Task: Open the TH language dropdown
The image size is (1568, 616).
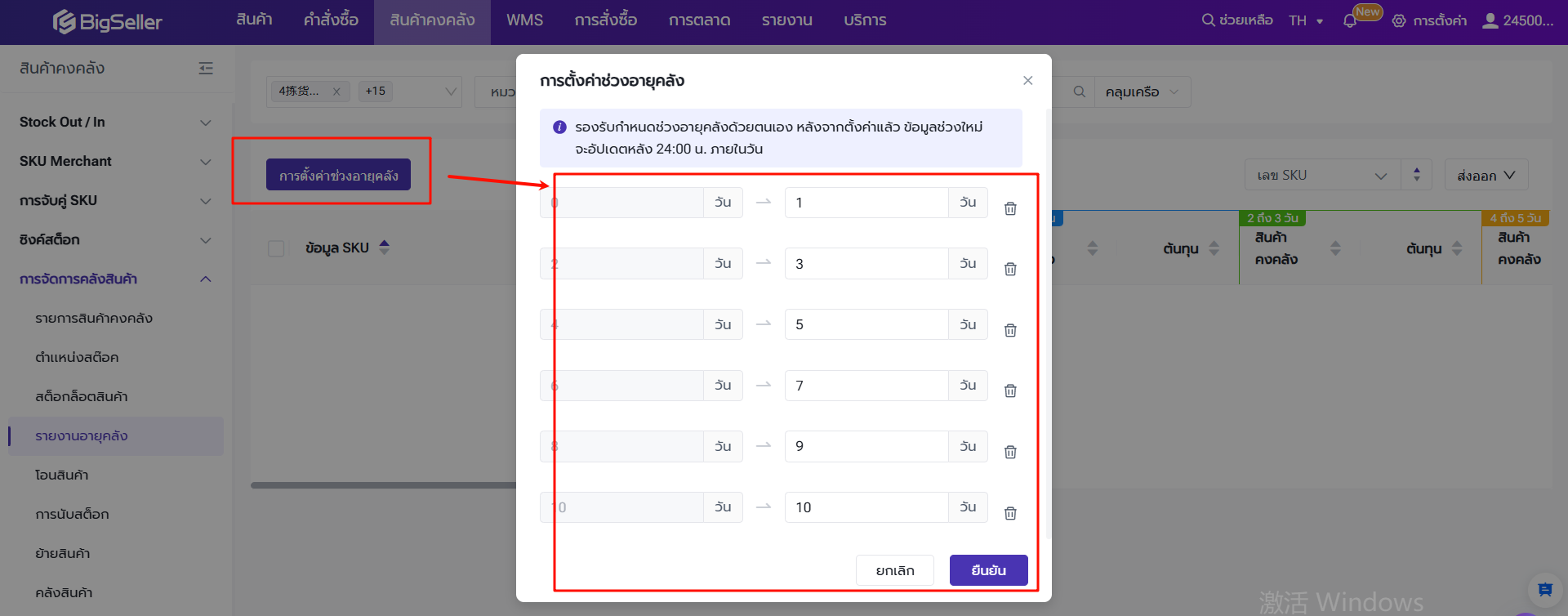Action: [x=1306, y=21]
